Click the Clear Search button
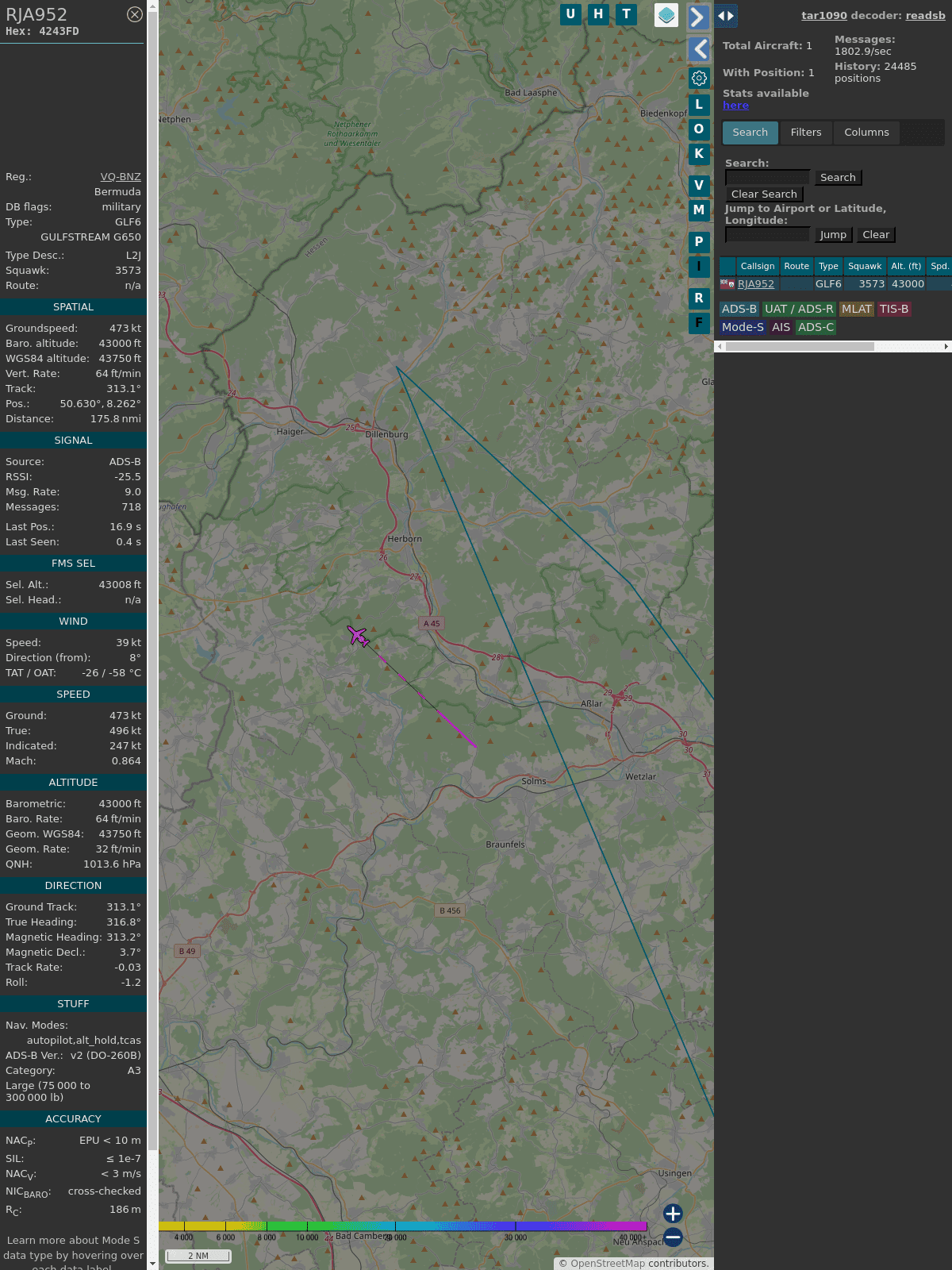 (764, 194)
